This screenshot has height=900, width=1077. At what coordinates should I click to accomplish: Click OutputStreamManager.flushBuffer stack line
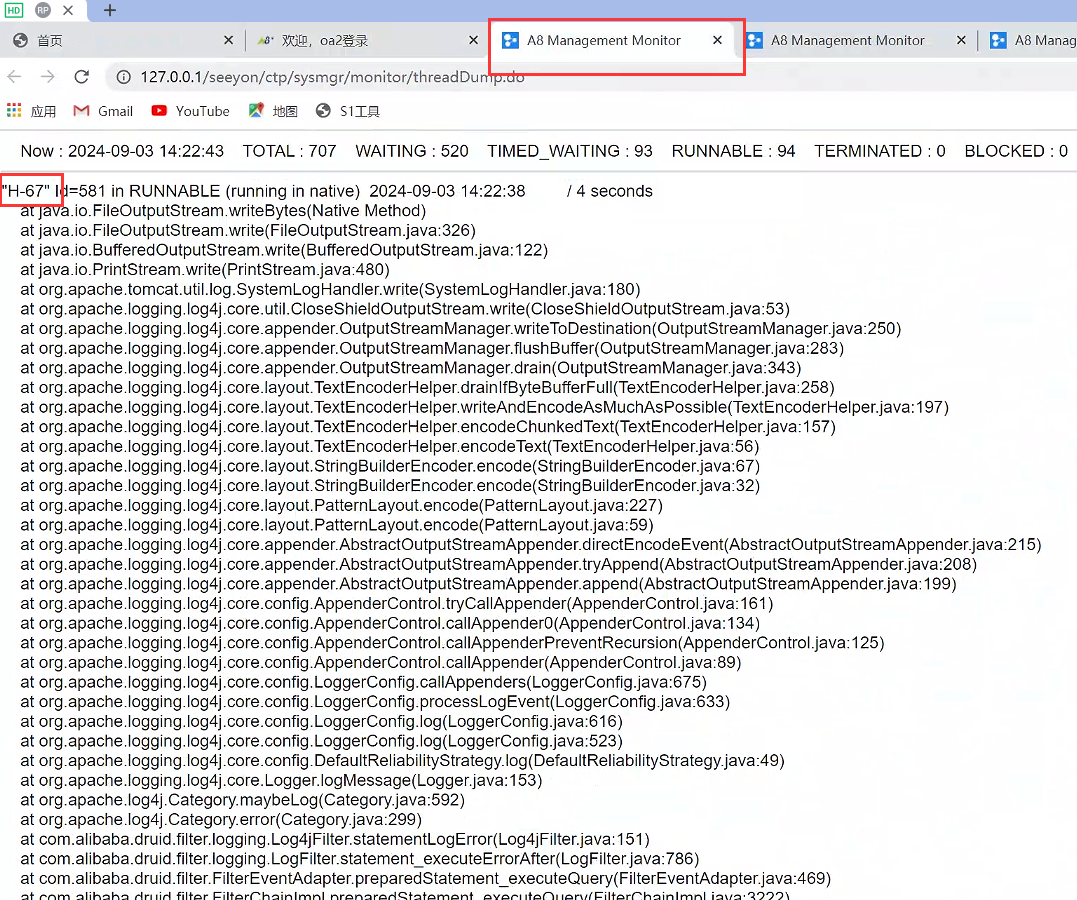[432, 348]
